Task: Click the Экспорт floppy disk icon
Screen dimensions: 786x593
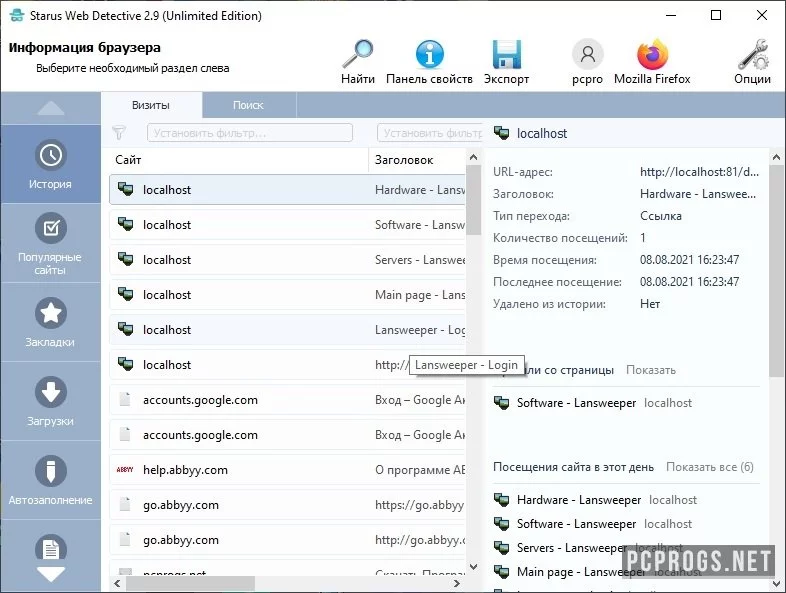Action: 506,54
